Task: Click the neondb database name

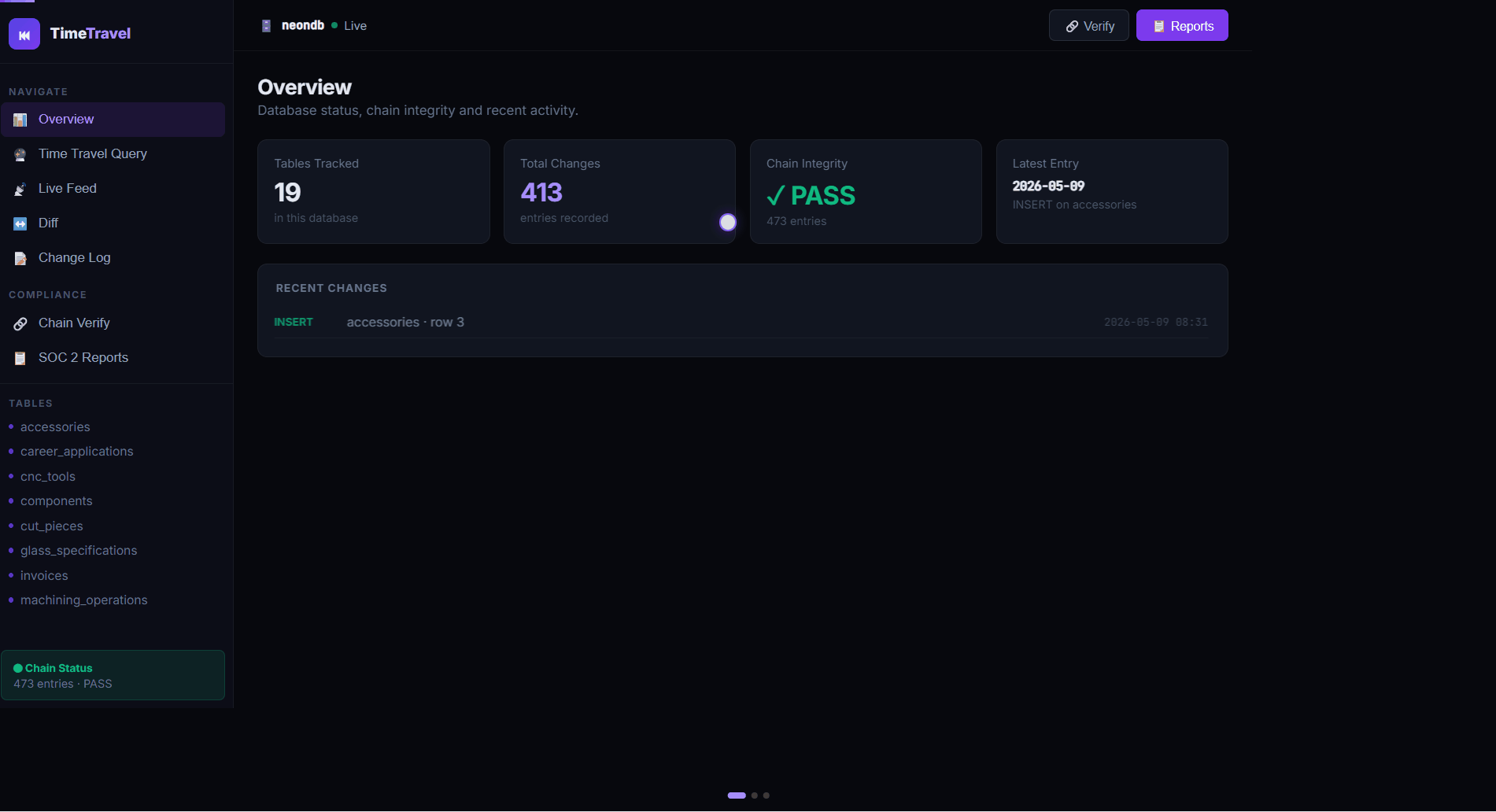Action: click(303, 26)
